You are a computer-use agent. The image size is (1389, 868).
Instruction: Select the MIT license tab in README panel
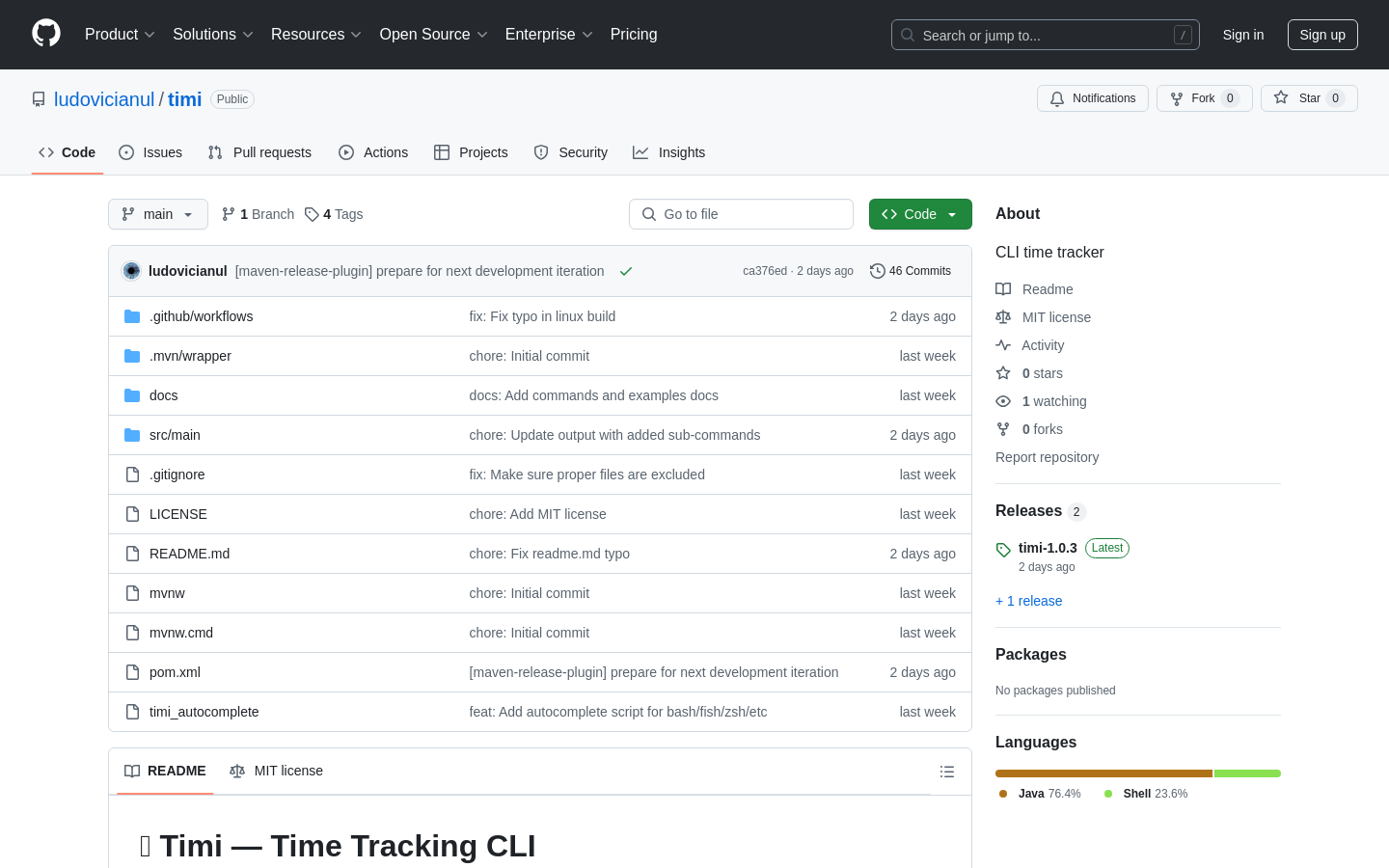click(277, 771)
